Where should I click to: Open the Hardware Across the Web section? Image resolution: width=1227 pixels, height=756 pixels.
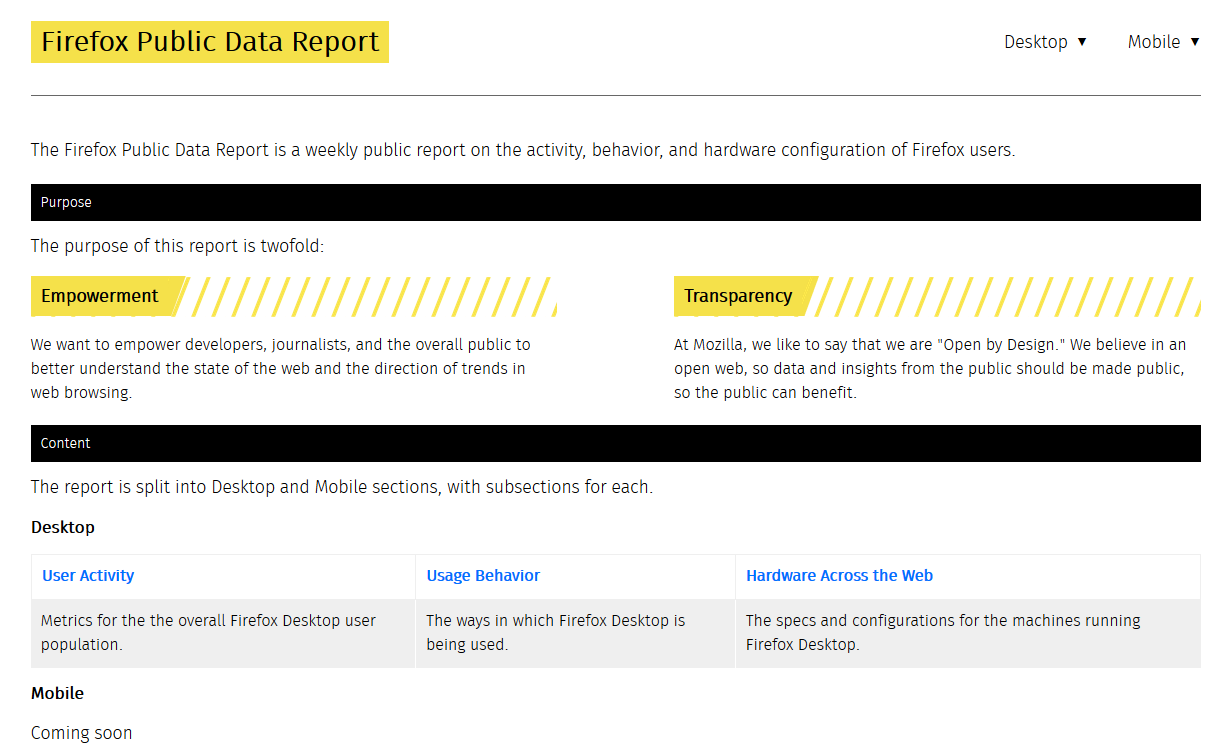[839, 575]
